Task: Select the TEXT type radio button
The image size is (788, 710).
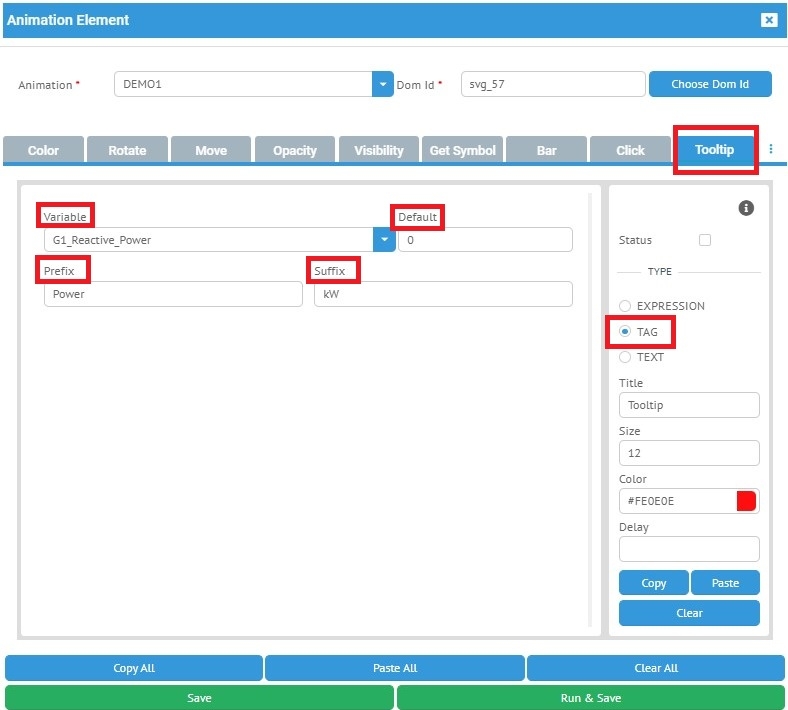Action: 625,357
